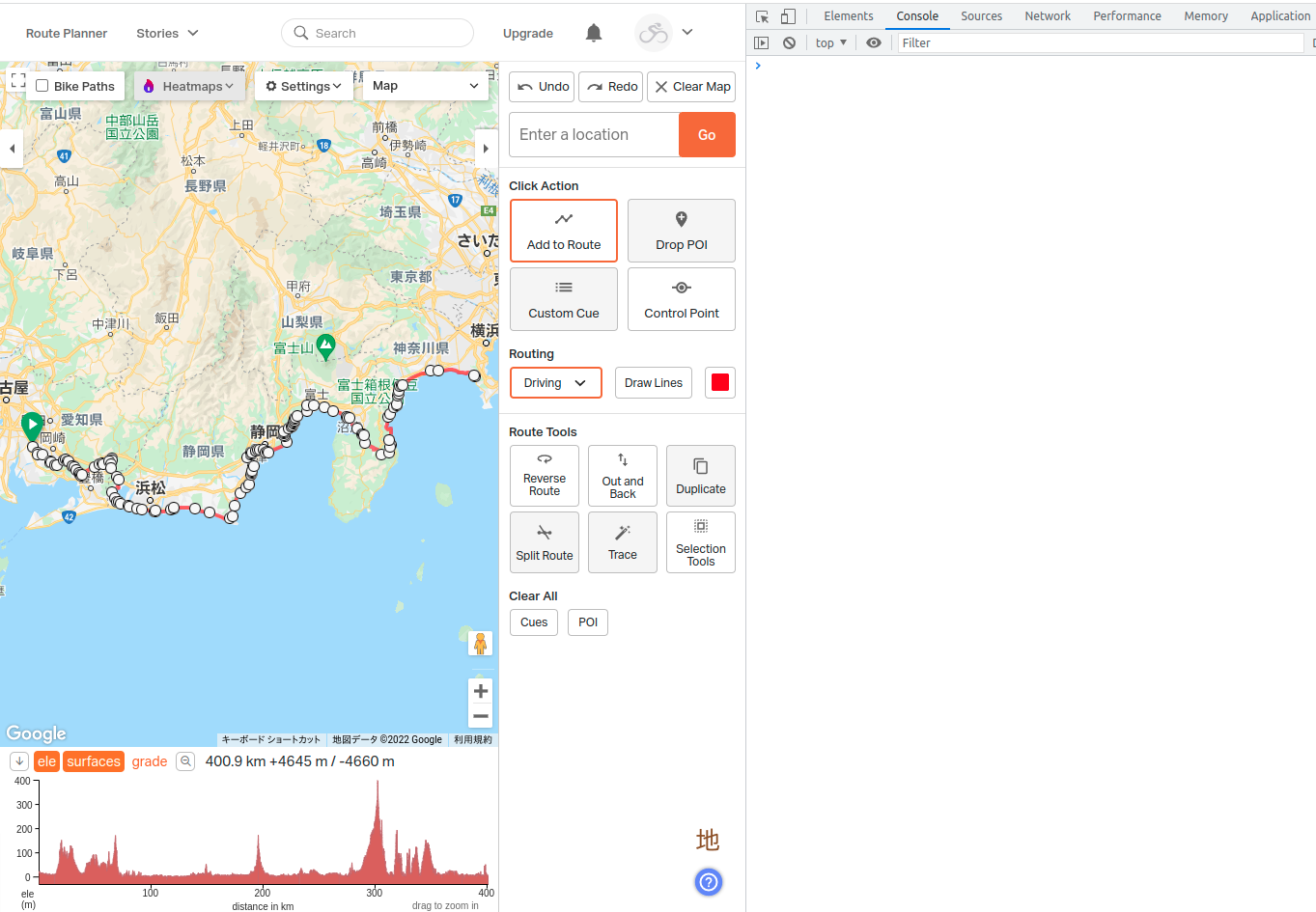Use the Out and Back tool
The height and width of the screenshot is (912, 1316).
[x=623, y=476]
